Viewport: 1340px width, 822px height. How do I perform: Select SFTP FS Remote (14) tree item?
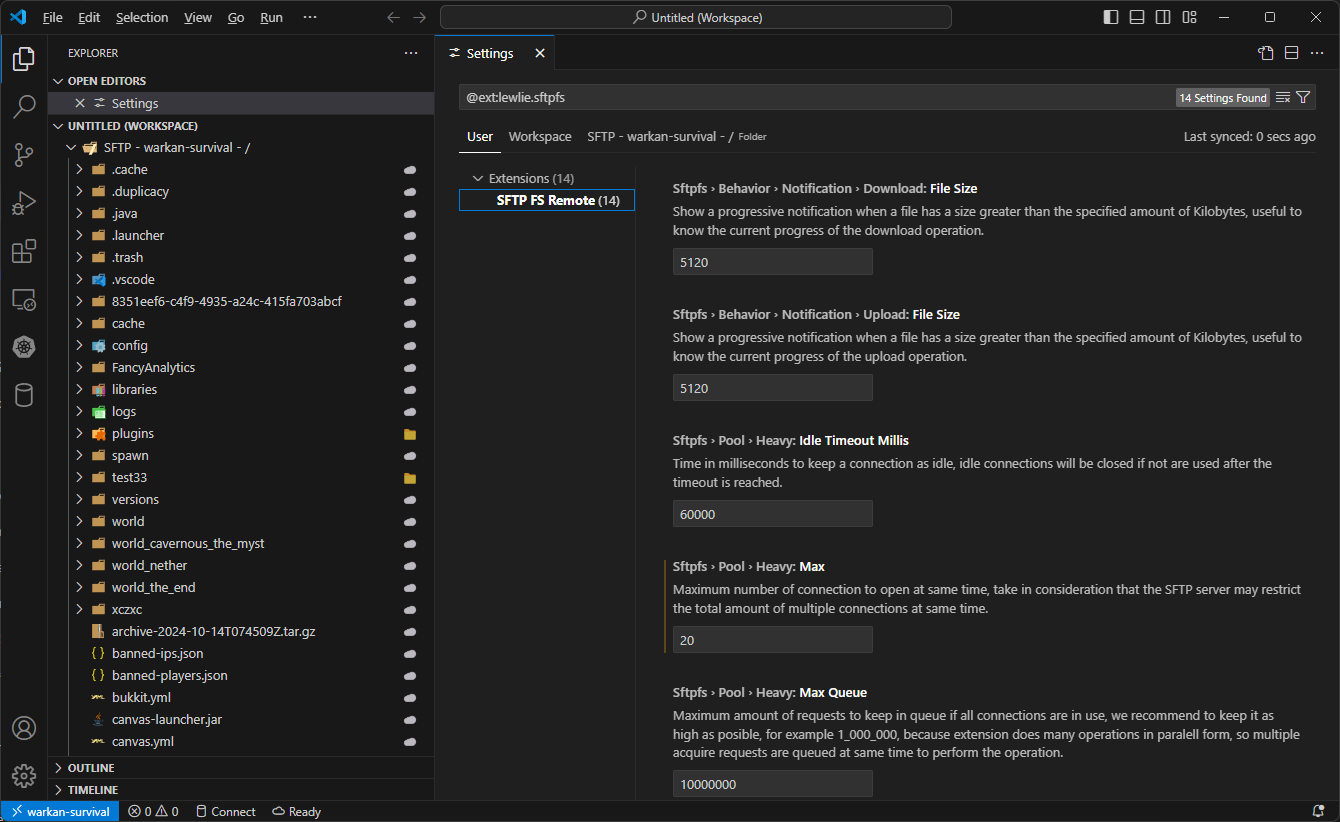[547, 200]
